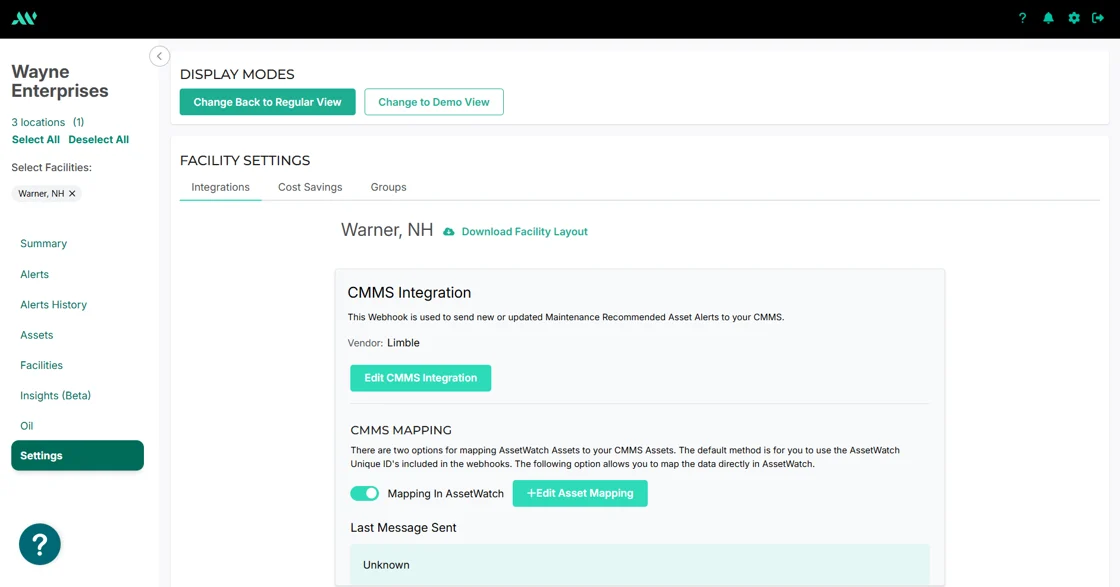Open notifications bell icon

click(x=1048, y=18)
